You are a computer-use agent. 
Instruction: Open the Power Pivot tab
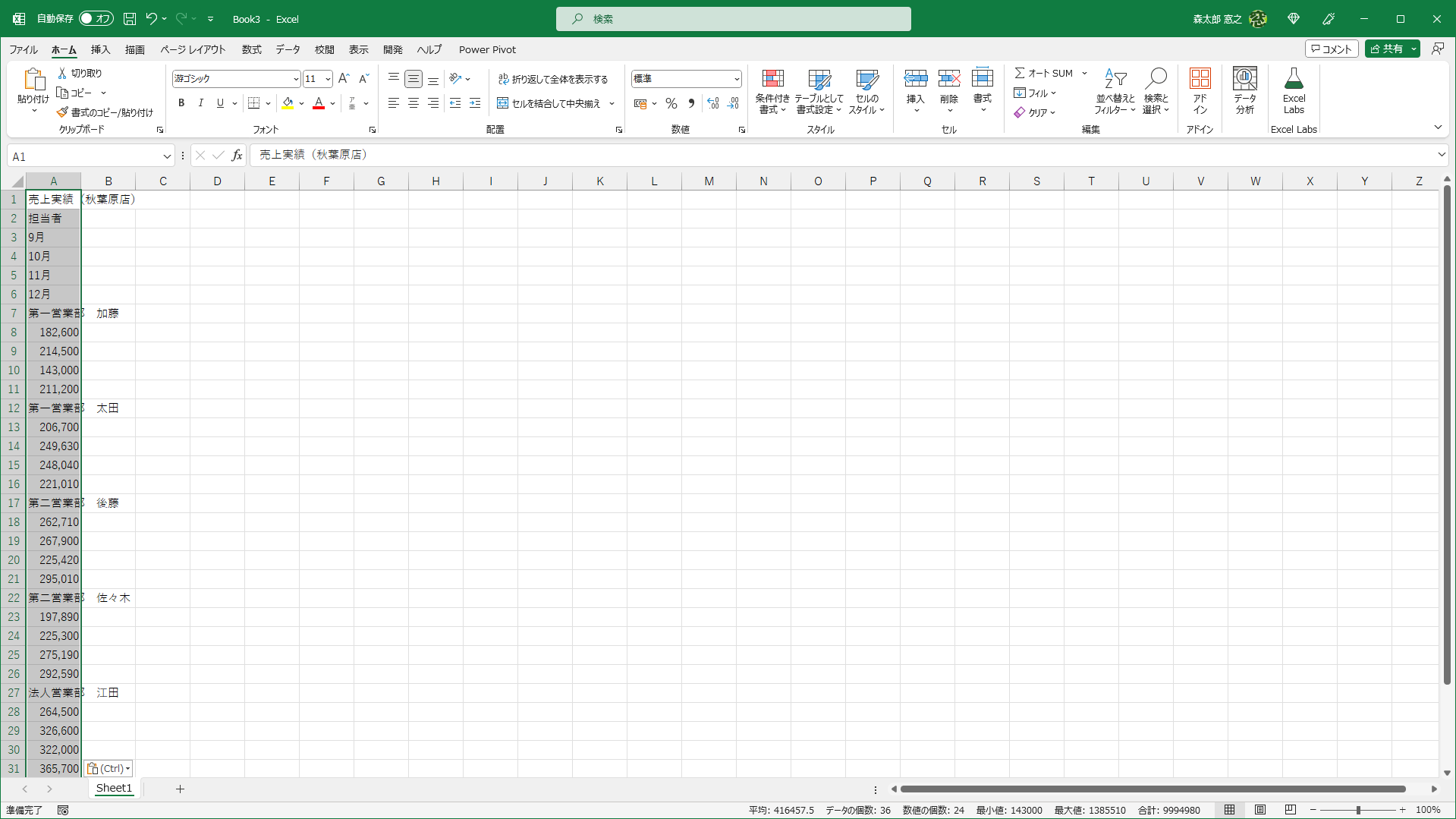click(487, 49)
